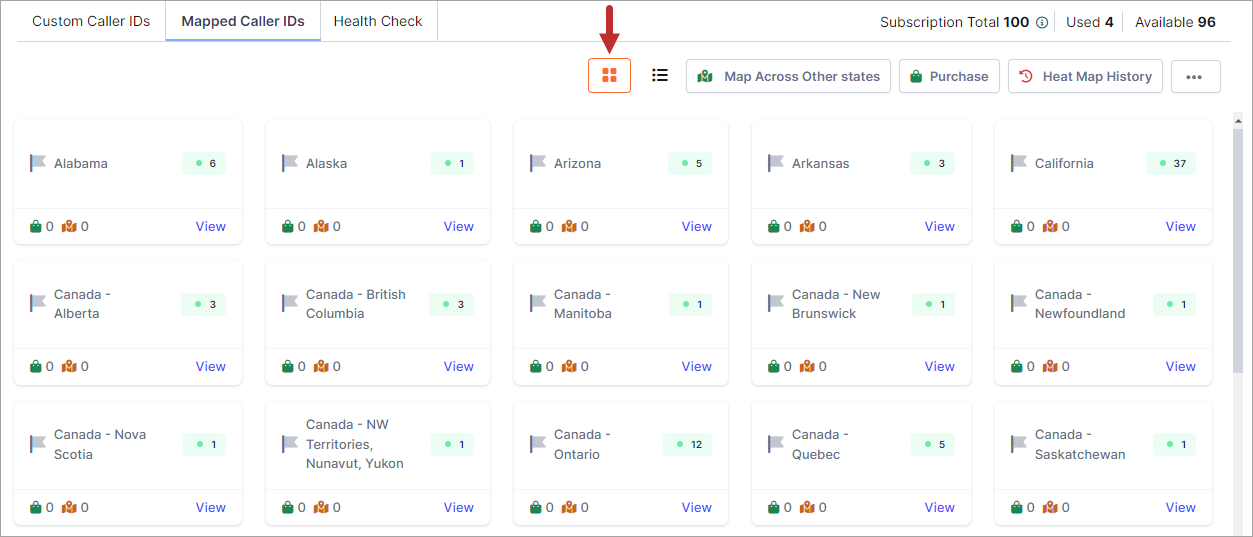Click the map icon on Canada - Quebec card

tap(807, 507)
